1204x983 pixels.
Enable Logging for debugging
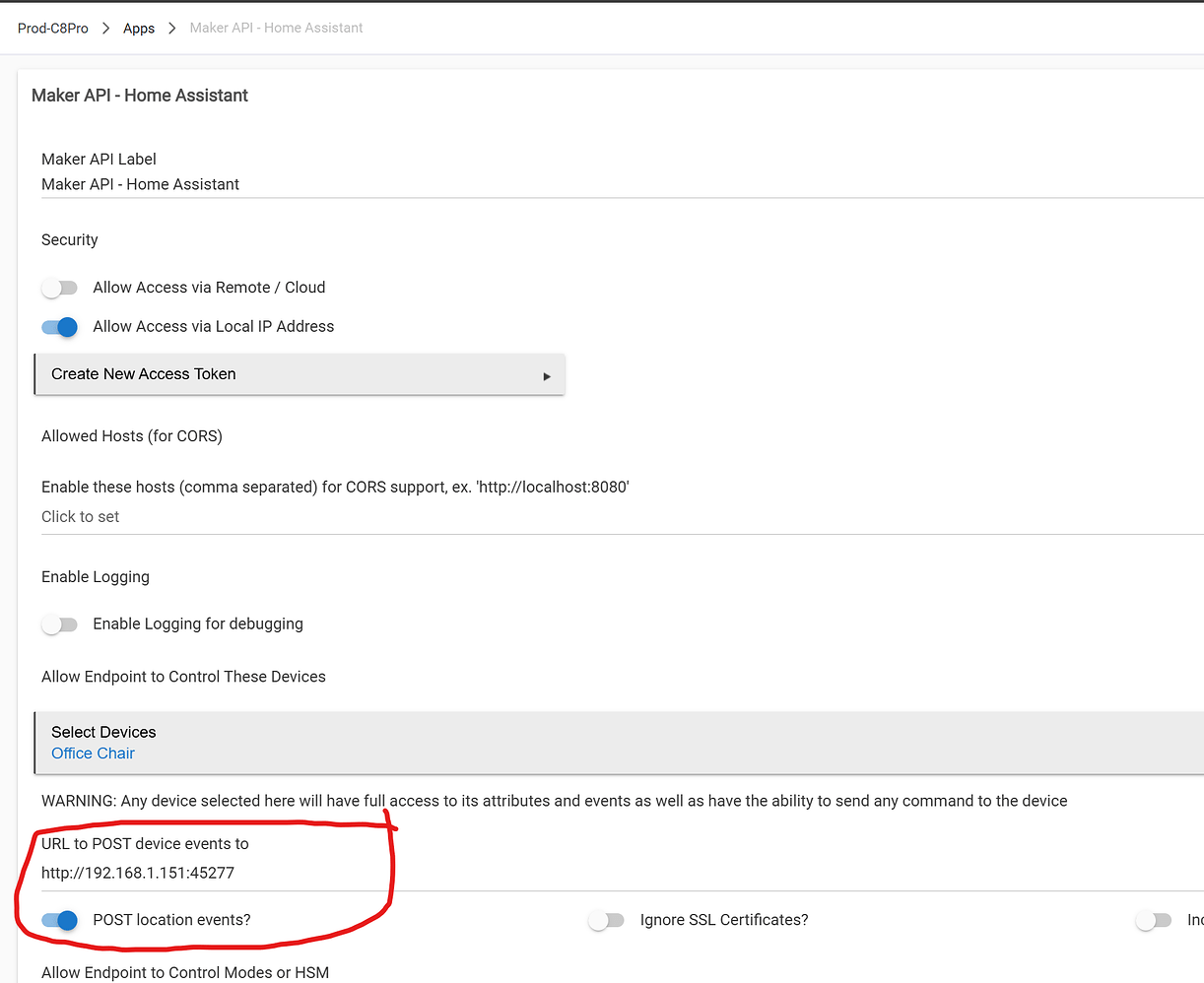pyautogui.click(x=59, y=623)
